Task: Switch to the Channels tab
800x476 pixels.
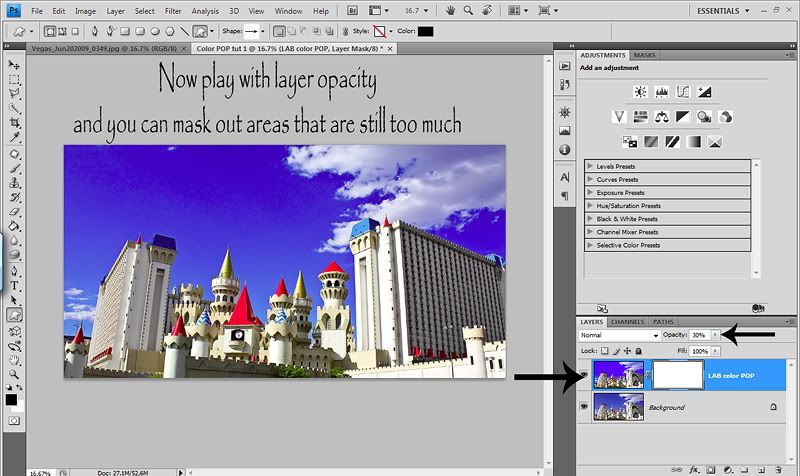Action: tap(627, 321)
